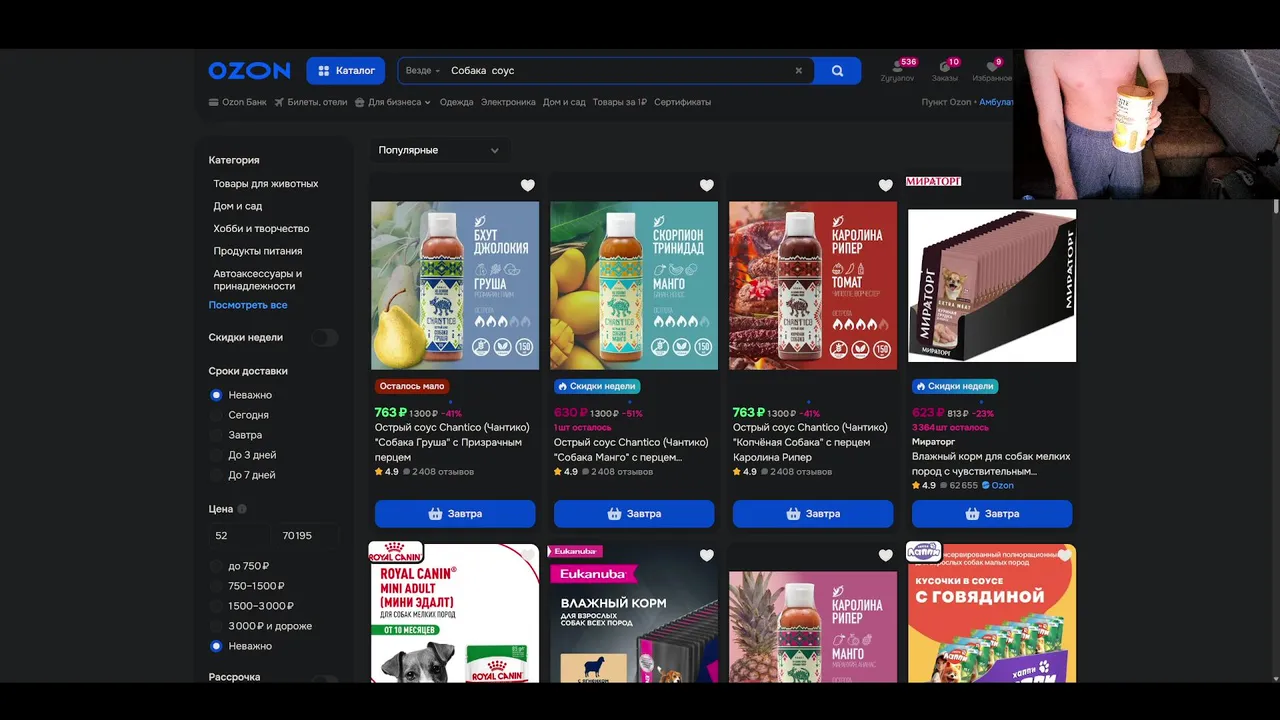Viewport: 1280px width, 720px height.
Task: Open Избранное favorites icon
Action: point(992,71)
